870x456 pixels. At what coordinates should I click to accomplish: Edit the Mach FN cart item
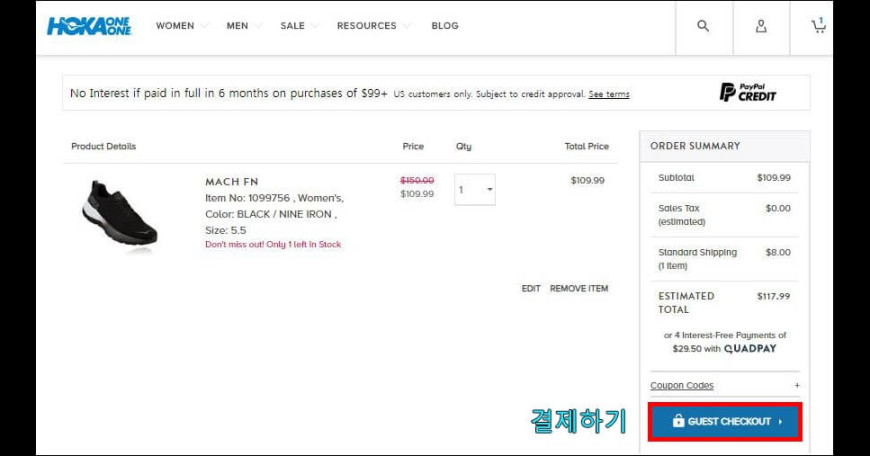[x=531, y=288]
